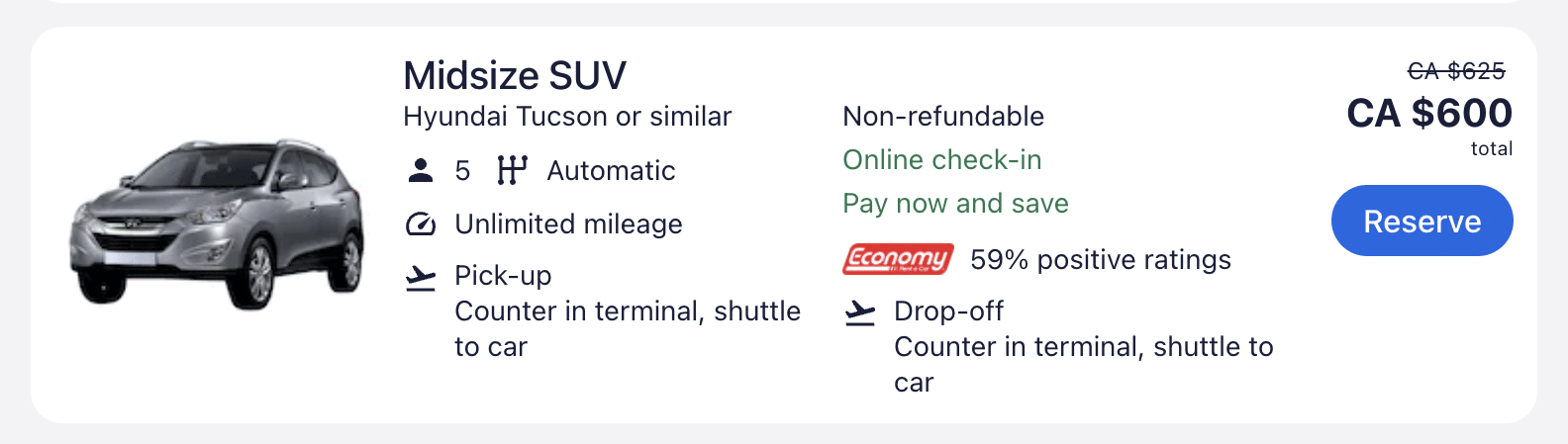The height and width of the screenshot is (444, 1568).
Task: Click the transmission gear shift icon
Action: pyautogui.click(x=512, y=171)
